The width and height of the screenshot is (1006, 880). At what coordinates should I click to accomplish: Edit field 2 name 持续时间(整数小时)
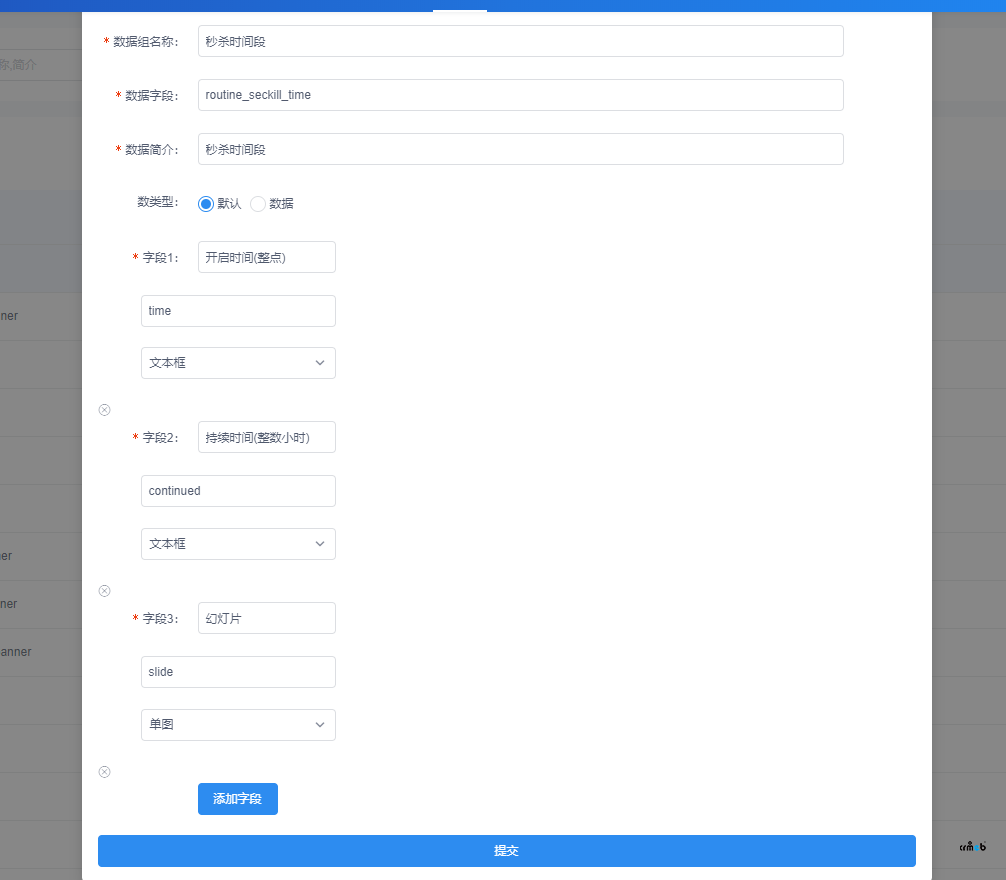click(x=266, y=437)
